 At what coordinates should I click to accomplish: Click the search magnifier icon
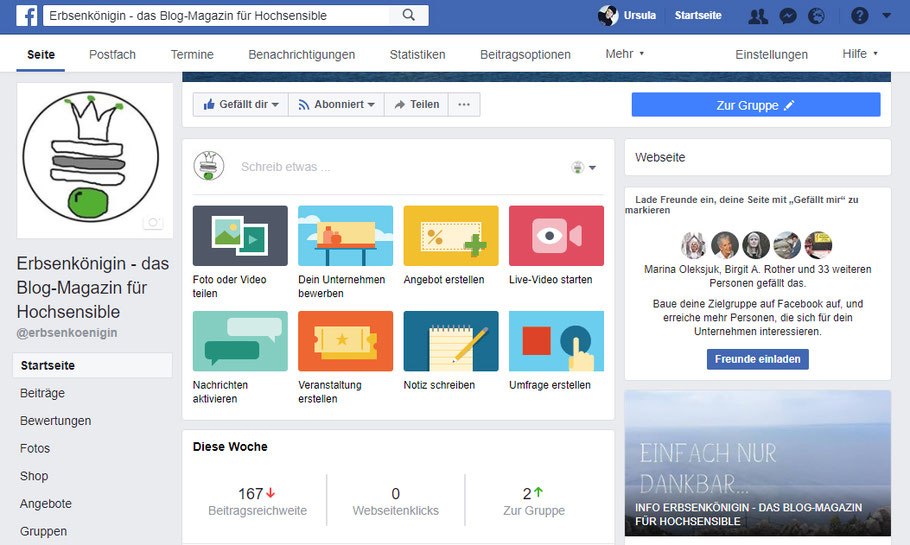[409, 15]
